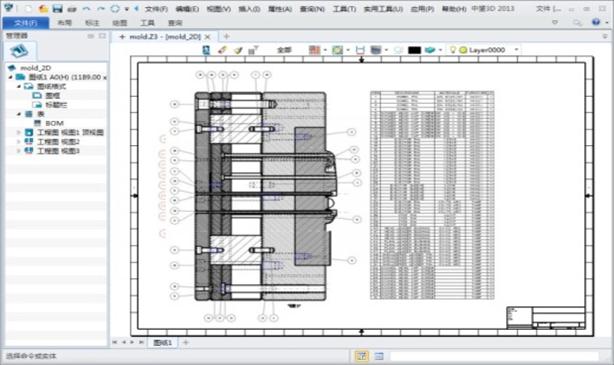The image size is (614, 365).
Task: Open the 帮助(H) menu
Action: [x=454, y=9]
